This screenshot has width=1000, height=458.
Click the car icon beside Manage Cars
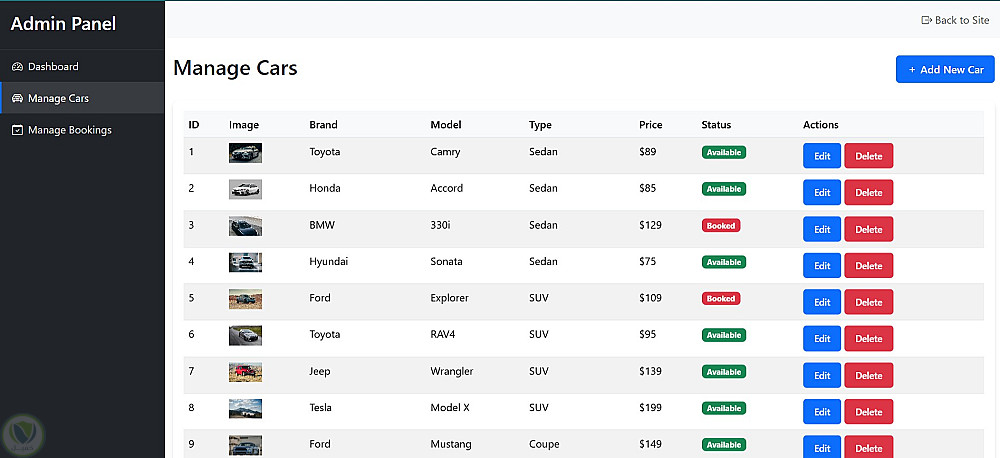(x=17, y=99)
